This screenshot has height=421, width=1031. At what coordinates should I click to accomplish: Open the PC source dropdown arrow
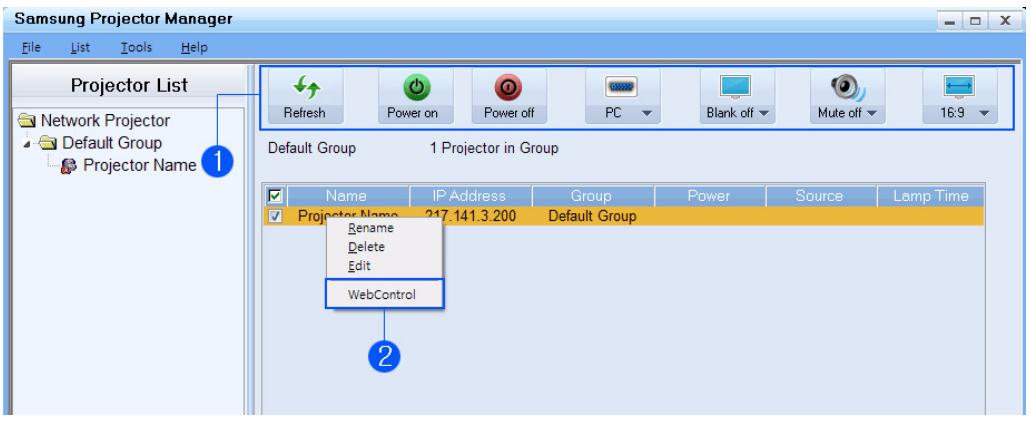tap(646, 113)
